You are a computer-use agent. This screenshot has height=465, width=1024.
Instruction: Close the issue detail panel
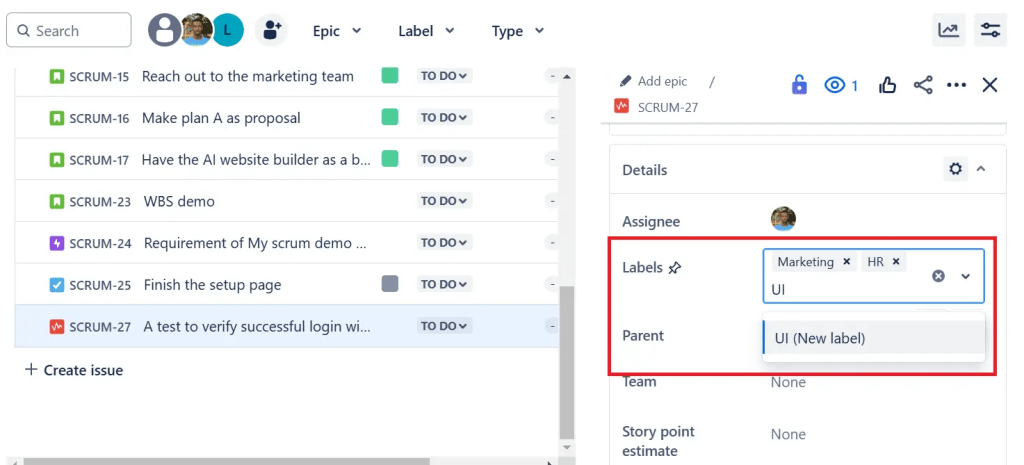pos(990,85)
